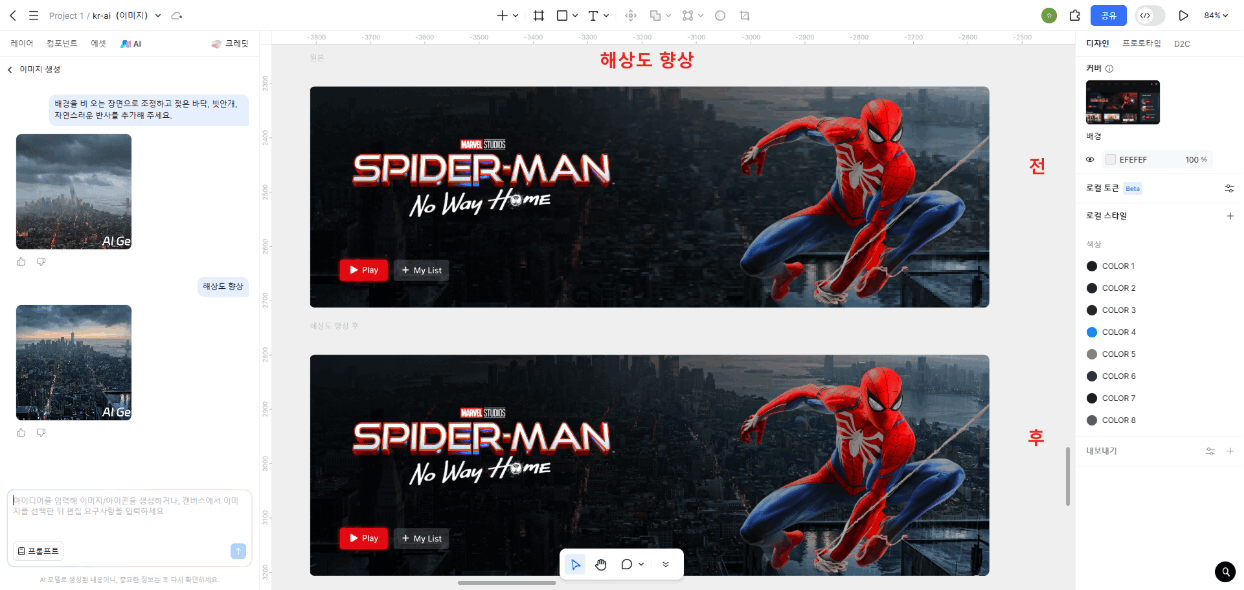Click the component creation tool icon
The width and height of the screenshot is (1244, 590).
click(631, 16)
